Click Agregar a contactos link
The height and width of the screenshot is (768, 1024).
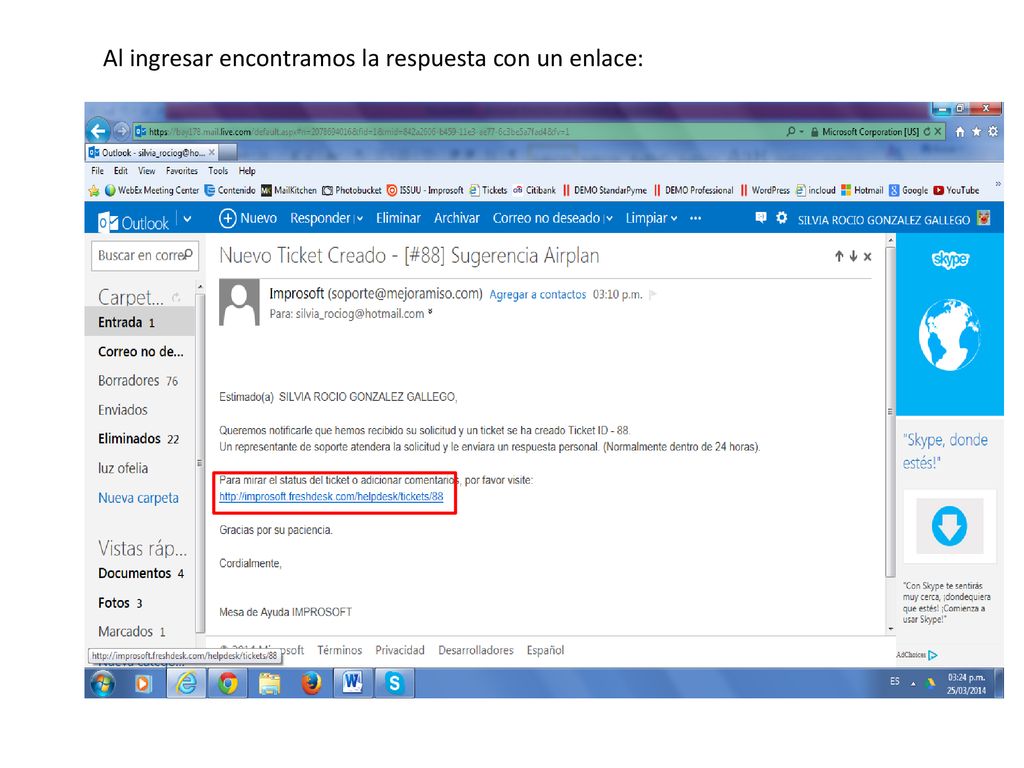coord(537,295)
